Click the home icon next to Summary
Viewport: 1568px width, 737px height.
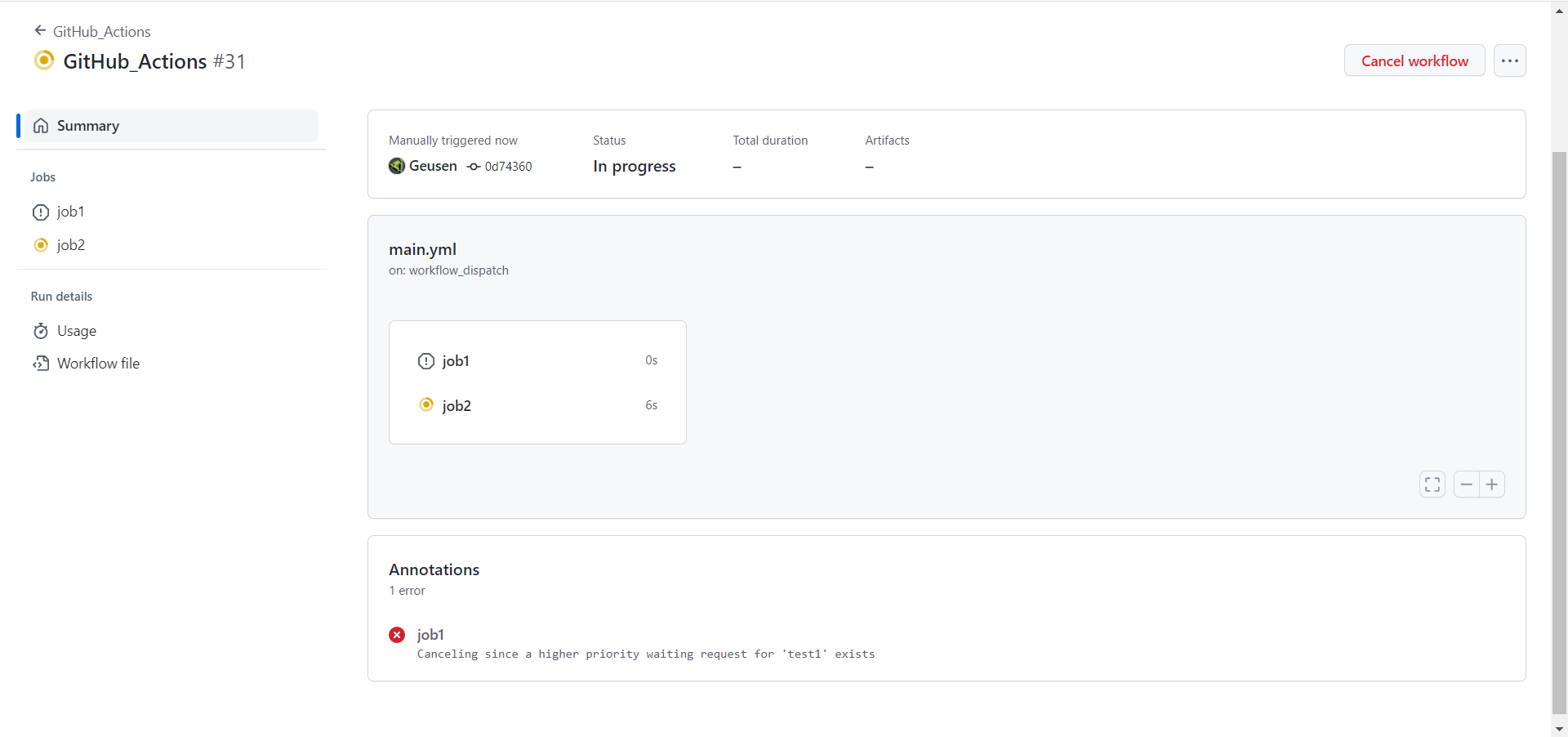[41, 126]
